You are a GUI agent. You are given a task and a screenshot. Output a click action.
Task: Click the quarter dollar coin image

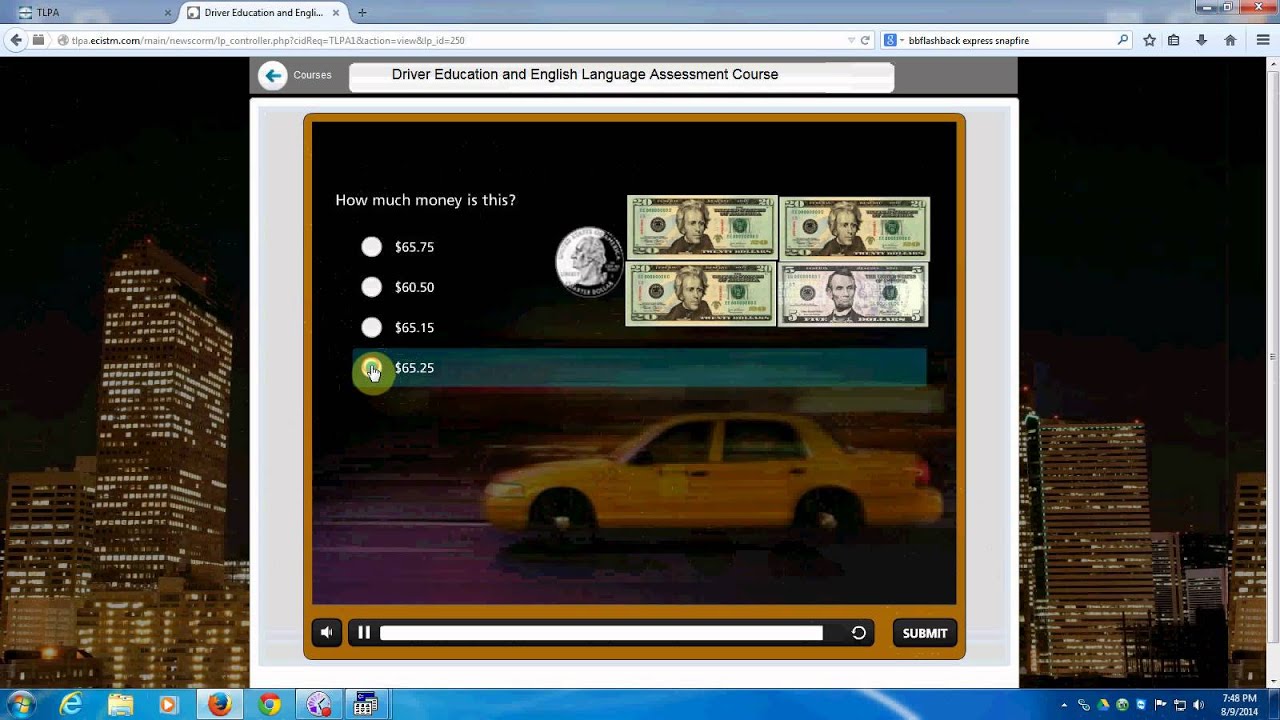pyautogui.click(x=590, y=262)
